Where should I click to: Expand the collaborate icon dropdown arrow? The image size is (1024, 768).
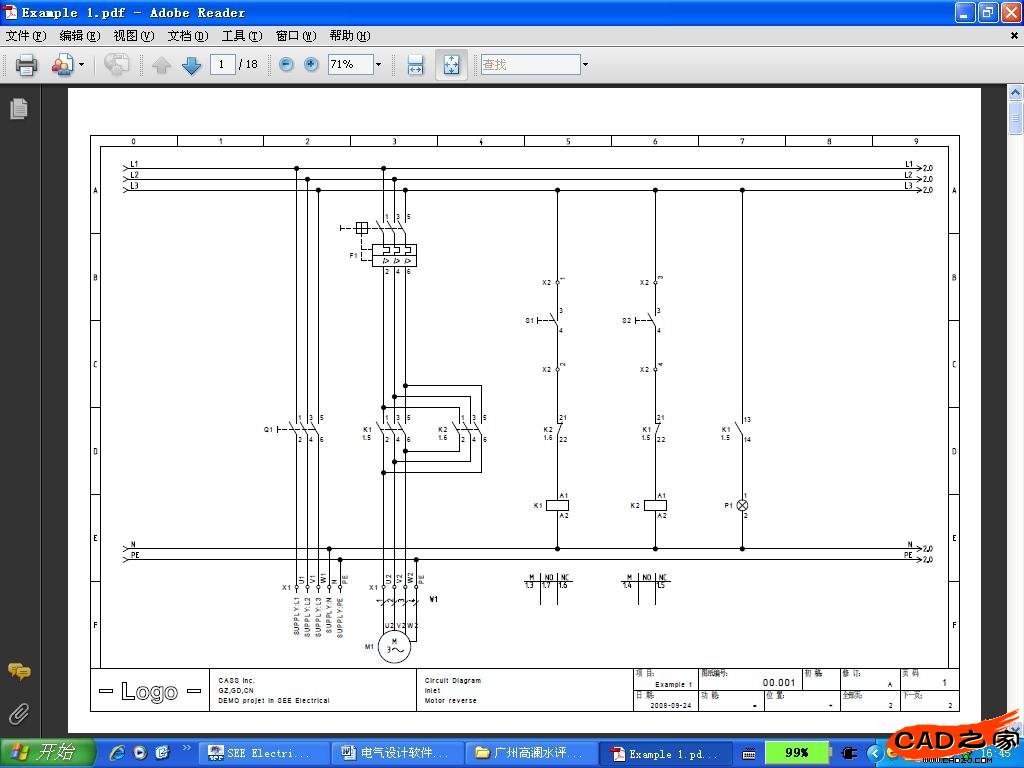pos(82,65)
